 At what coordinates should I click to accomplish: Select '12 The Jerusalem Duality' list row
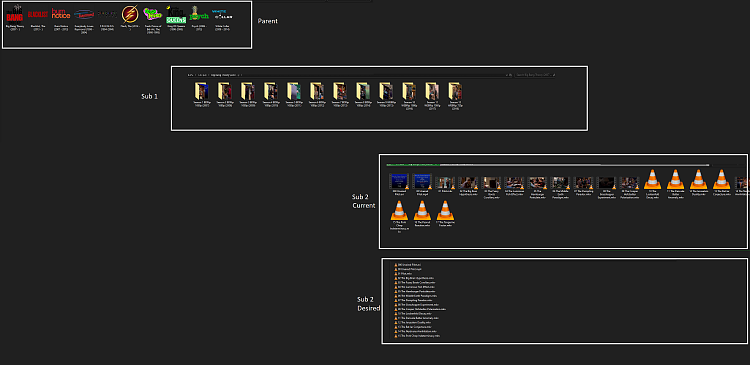pyautogui.click(x=412, y=322)
